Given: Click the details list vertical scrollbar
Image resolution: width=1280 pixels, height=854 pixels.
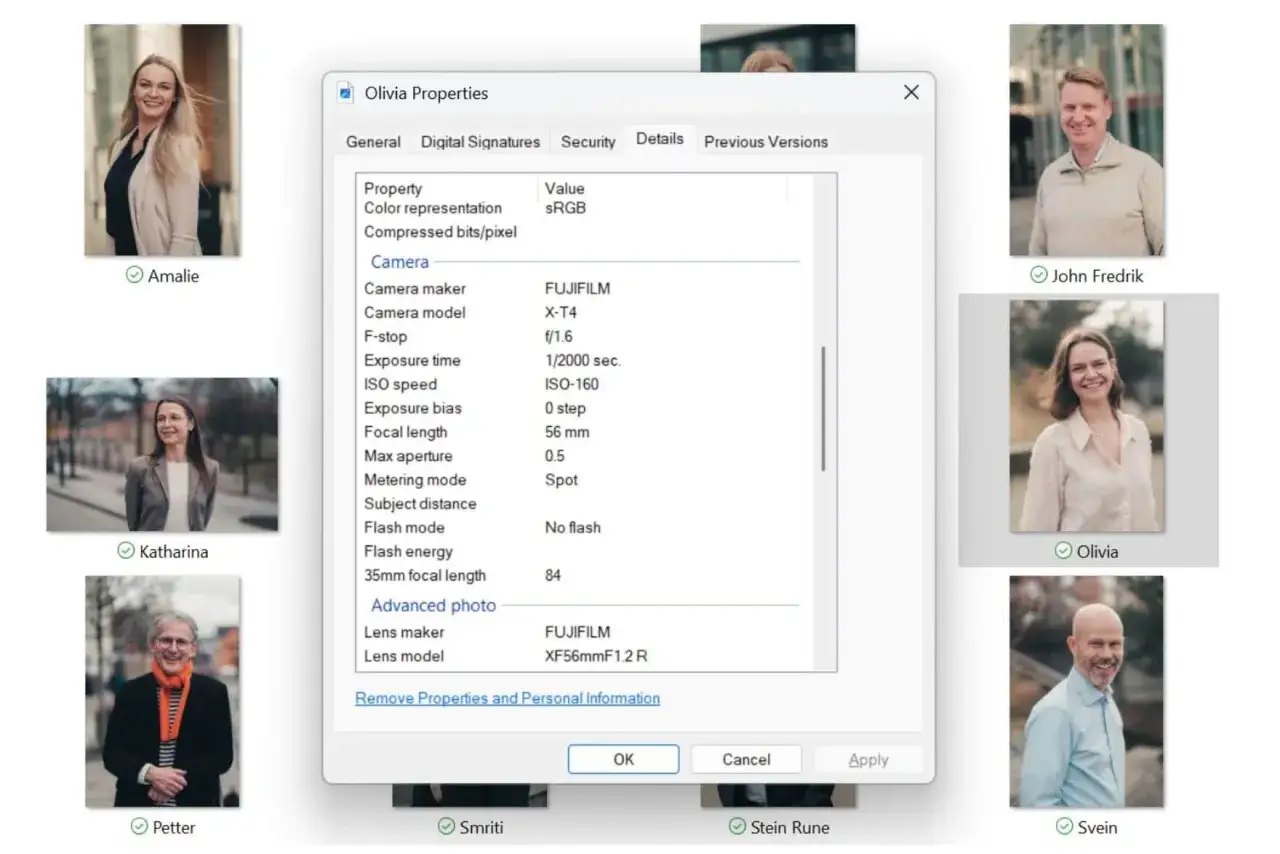Looking at the screenshot, I should coord(824,408).
